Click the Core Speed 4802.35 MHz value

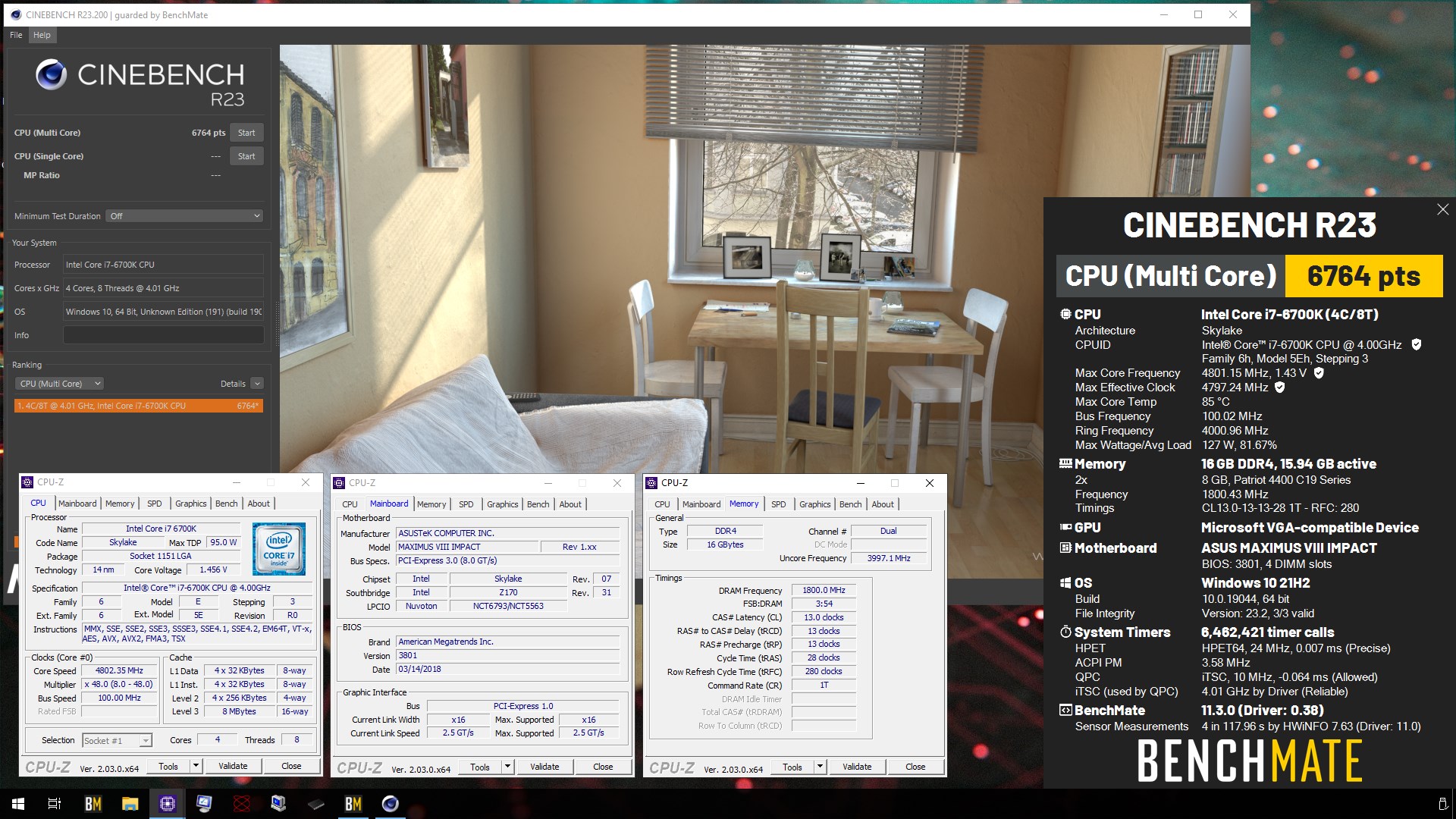(119, 671)
